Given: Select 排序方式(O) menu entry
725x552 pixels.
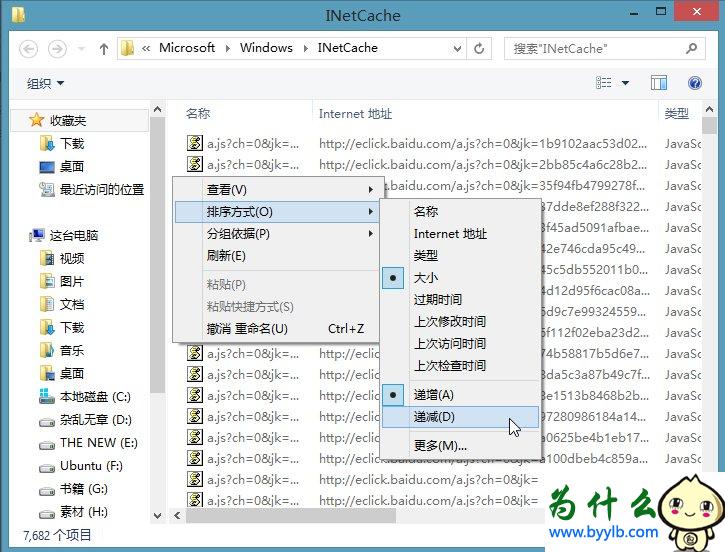Looking at the screenshot, I should 276,212.
